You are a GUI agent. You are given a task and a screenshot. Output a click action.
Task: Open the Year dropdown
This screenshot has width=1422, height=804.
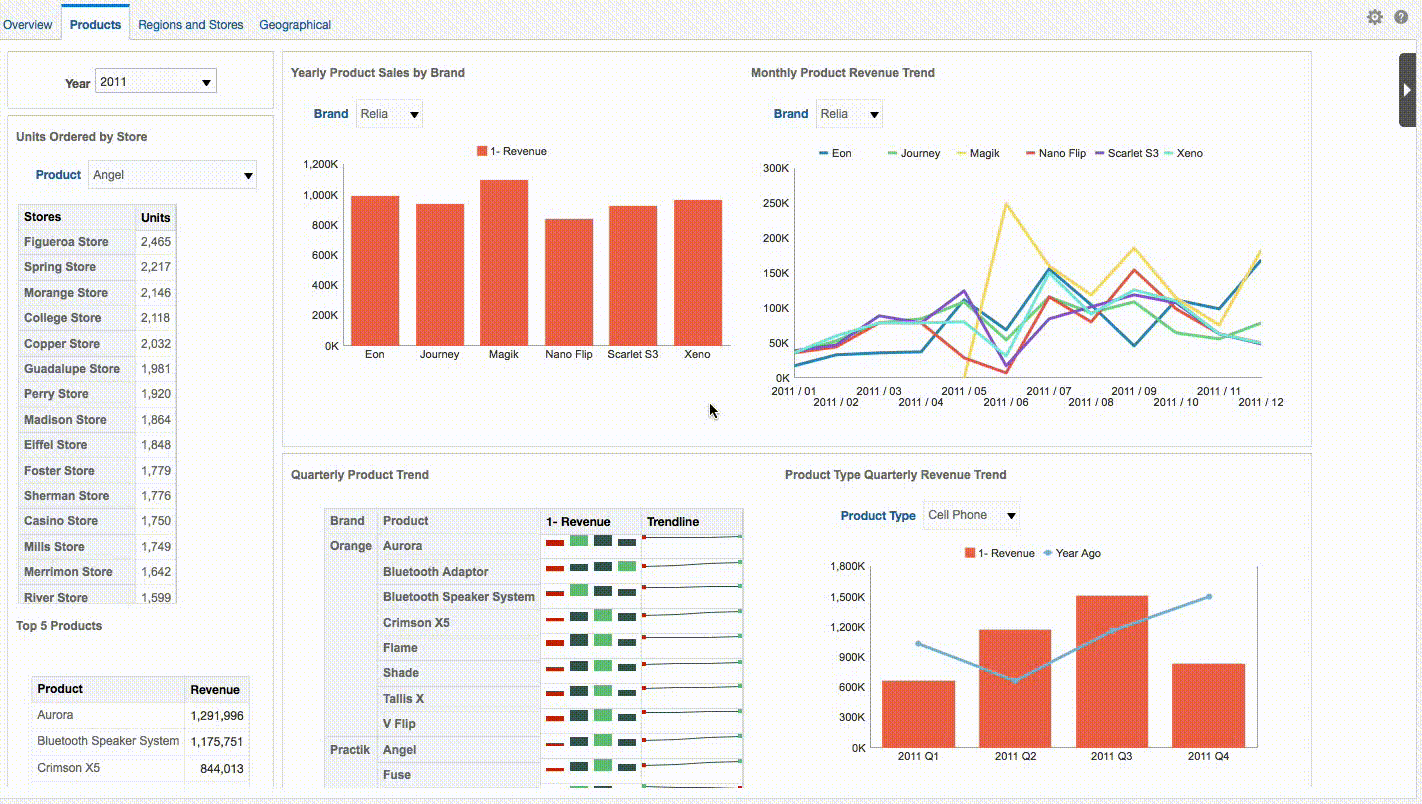click(x=155, y=81)
